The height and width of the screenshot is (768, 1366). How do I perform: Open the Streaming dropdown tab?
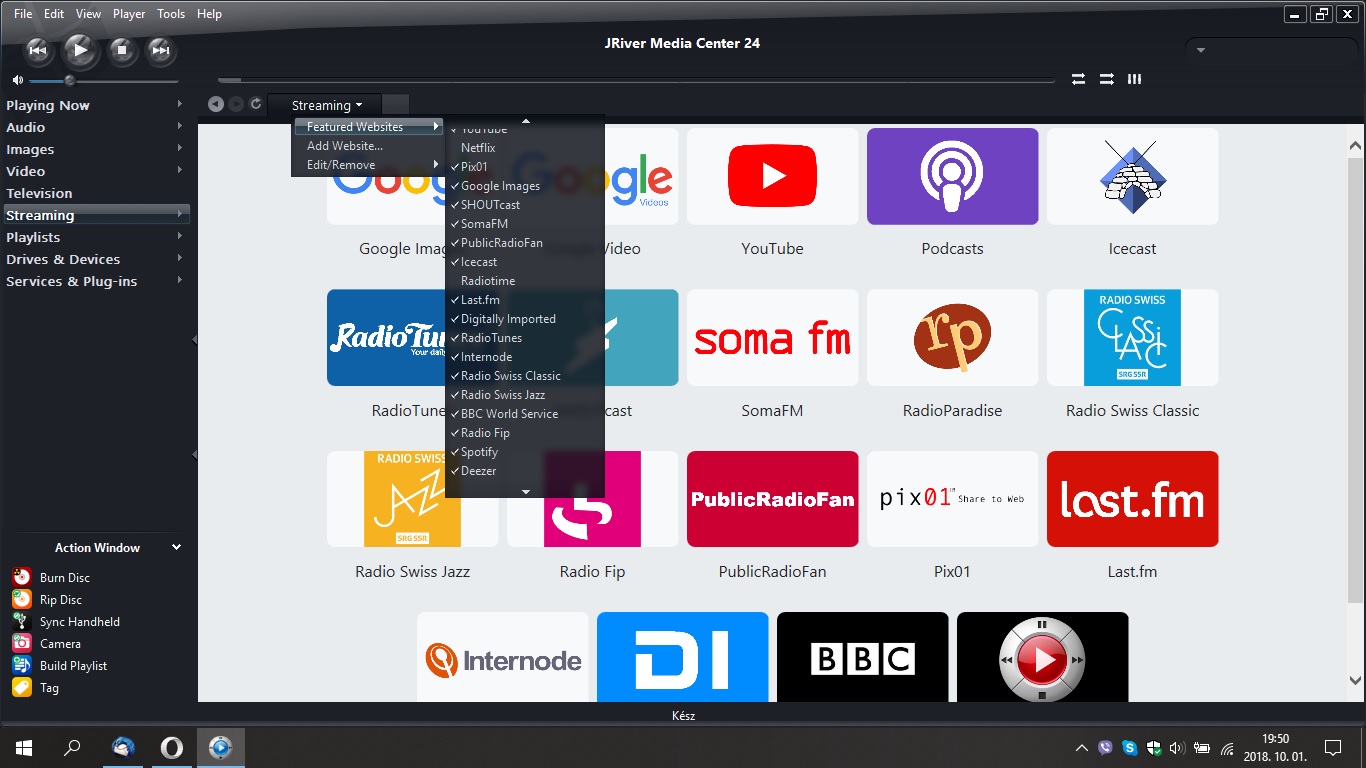[326, 105]
